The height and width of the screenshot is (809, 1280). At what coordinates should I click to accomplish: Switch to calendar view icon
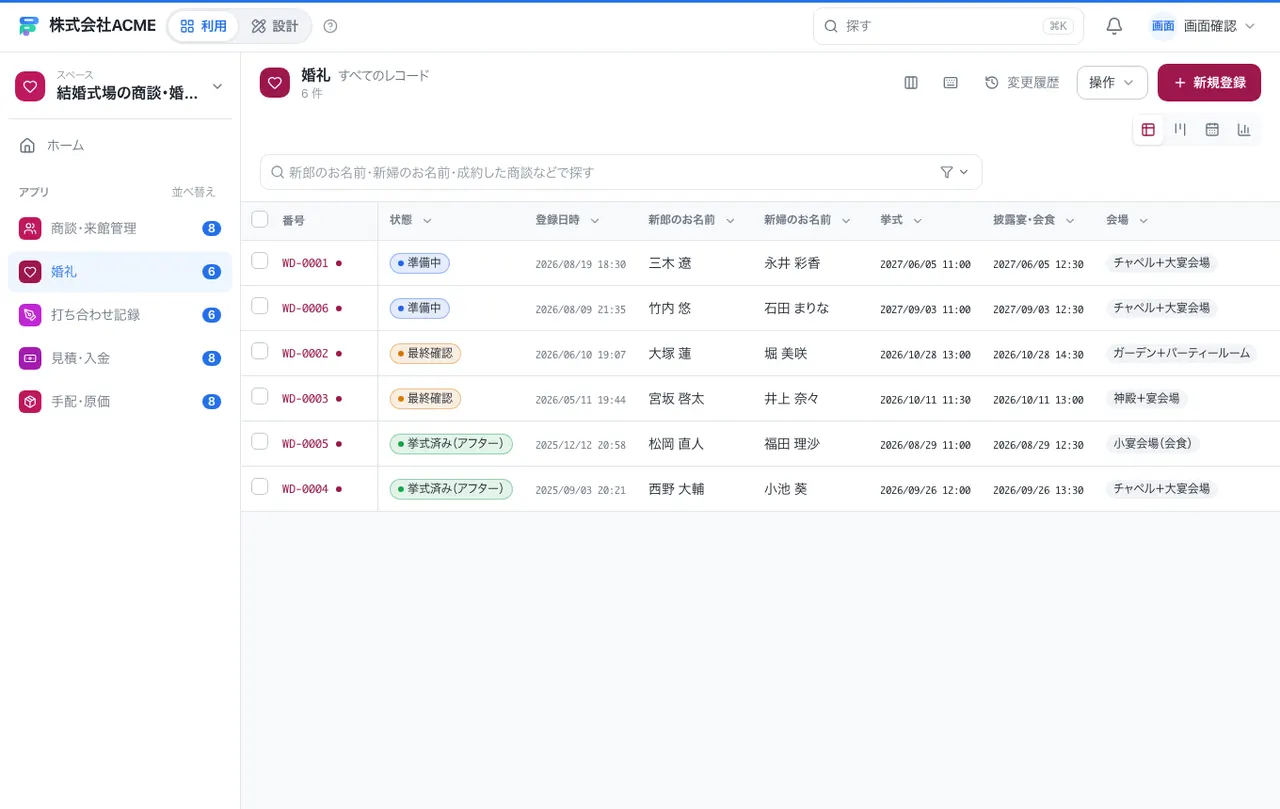(x=1212, y=130)
